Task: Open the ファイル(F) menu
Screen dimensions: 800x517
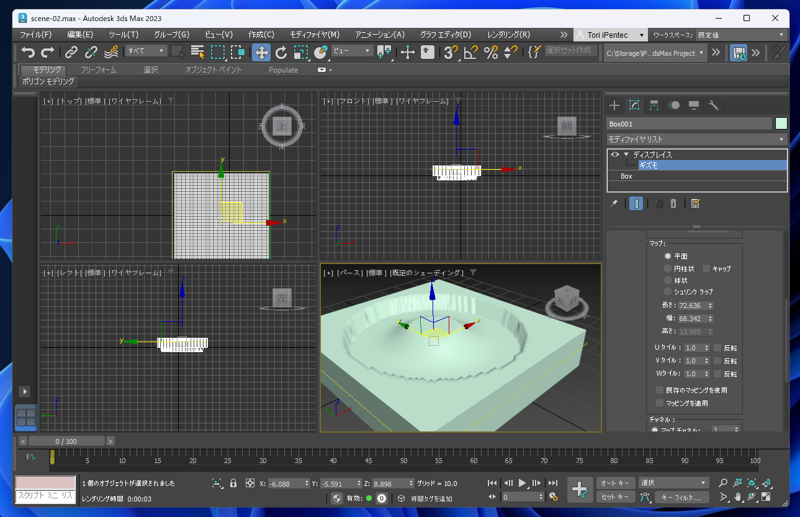Action: point(35,35)
